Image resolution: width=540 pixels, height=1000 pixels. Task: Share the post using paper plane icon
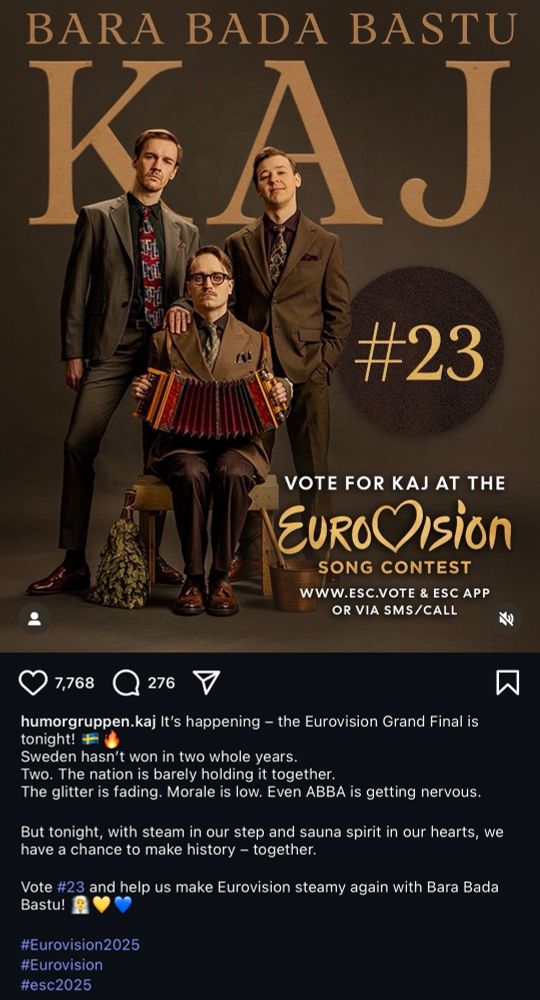[x=206, y=682]
